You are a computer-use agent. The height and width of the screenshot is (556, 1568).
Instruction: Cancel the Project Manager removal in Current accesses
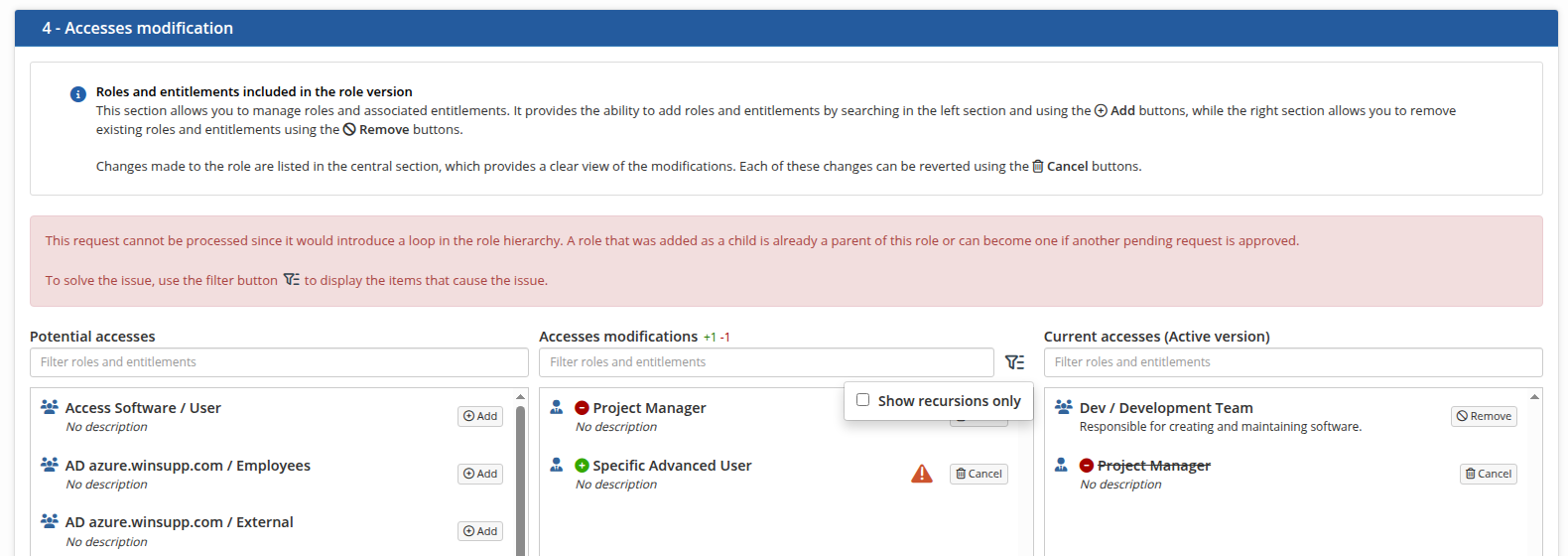[1488, 474]
